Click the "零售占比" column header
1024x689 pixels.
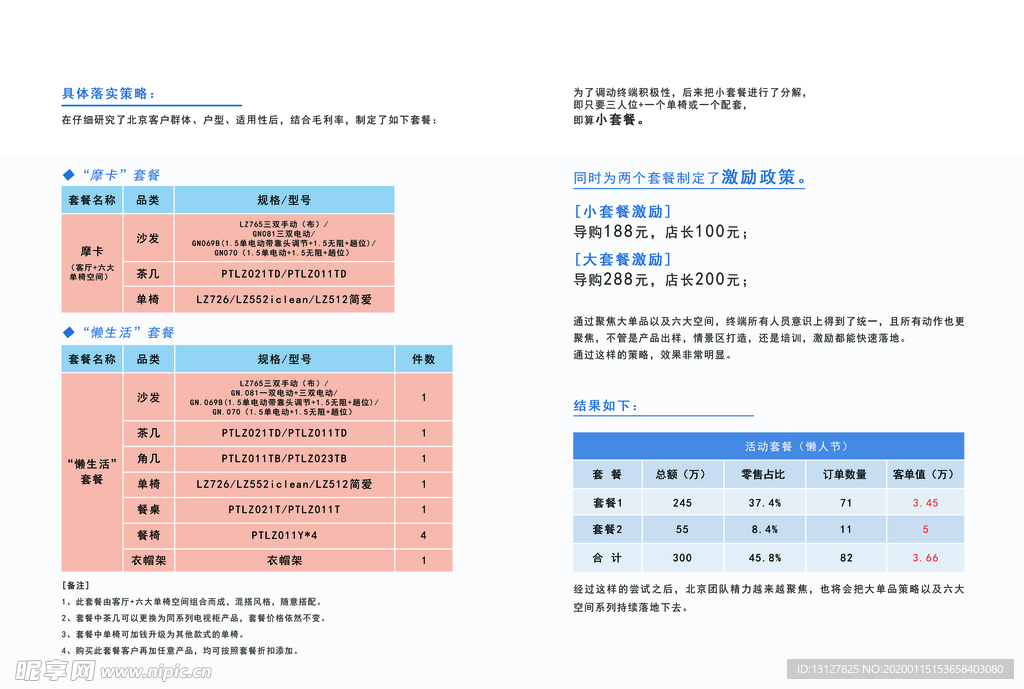coord(765,475)
